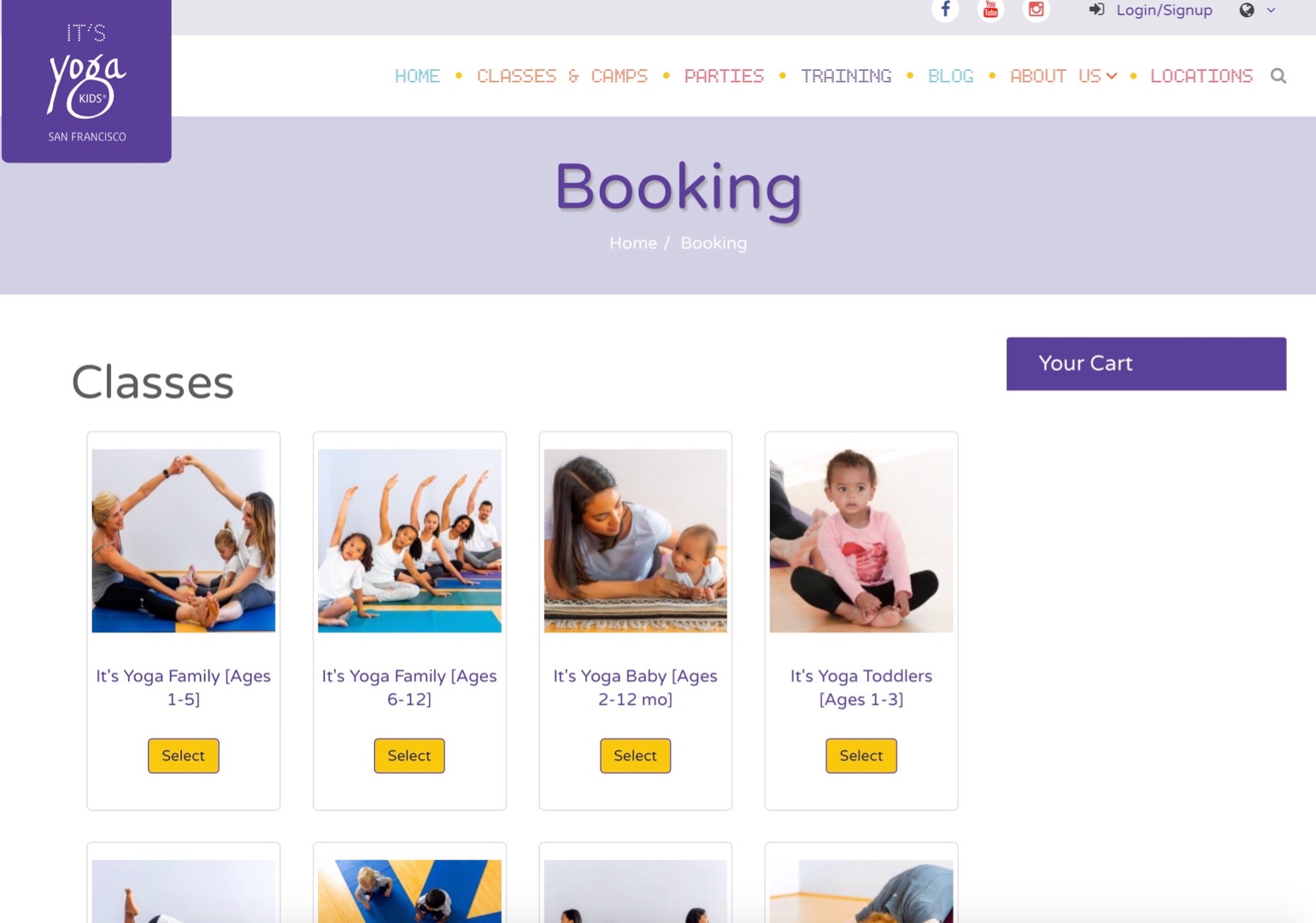Select the Yoga Family Ages 1-5 class
Image resolution: width=1316 pixels, height=923 pixels.
184,755
